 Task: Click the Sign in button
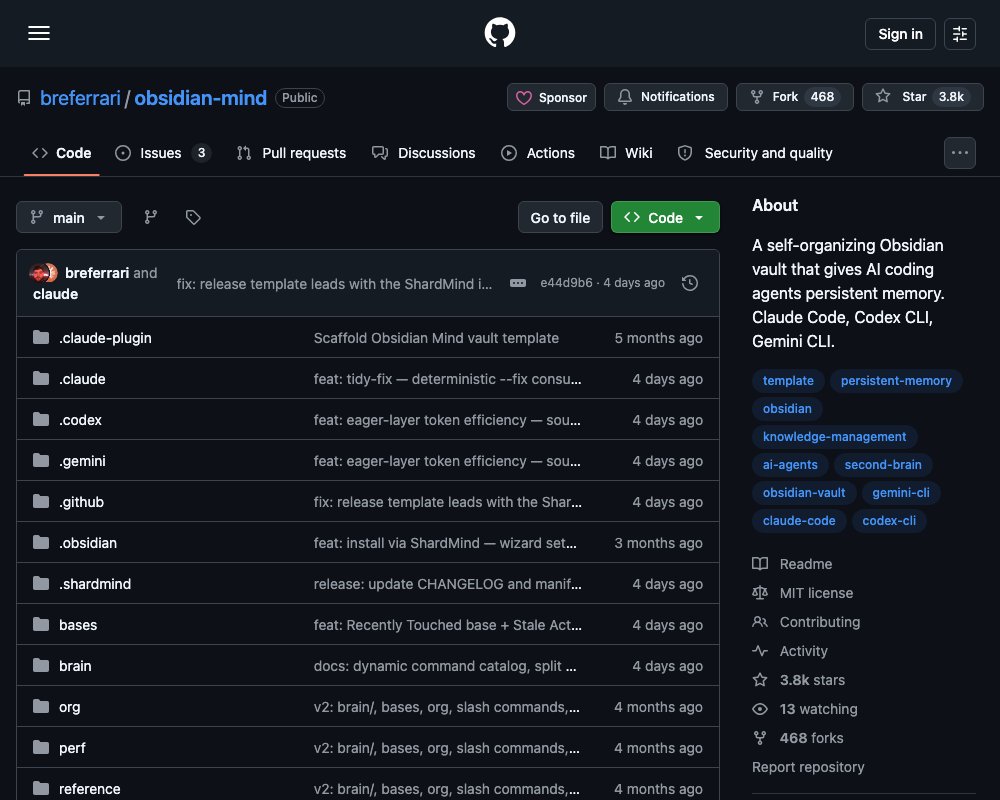click(900, 34)
